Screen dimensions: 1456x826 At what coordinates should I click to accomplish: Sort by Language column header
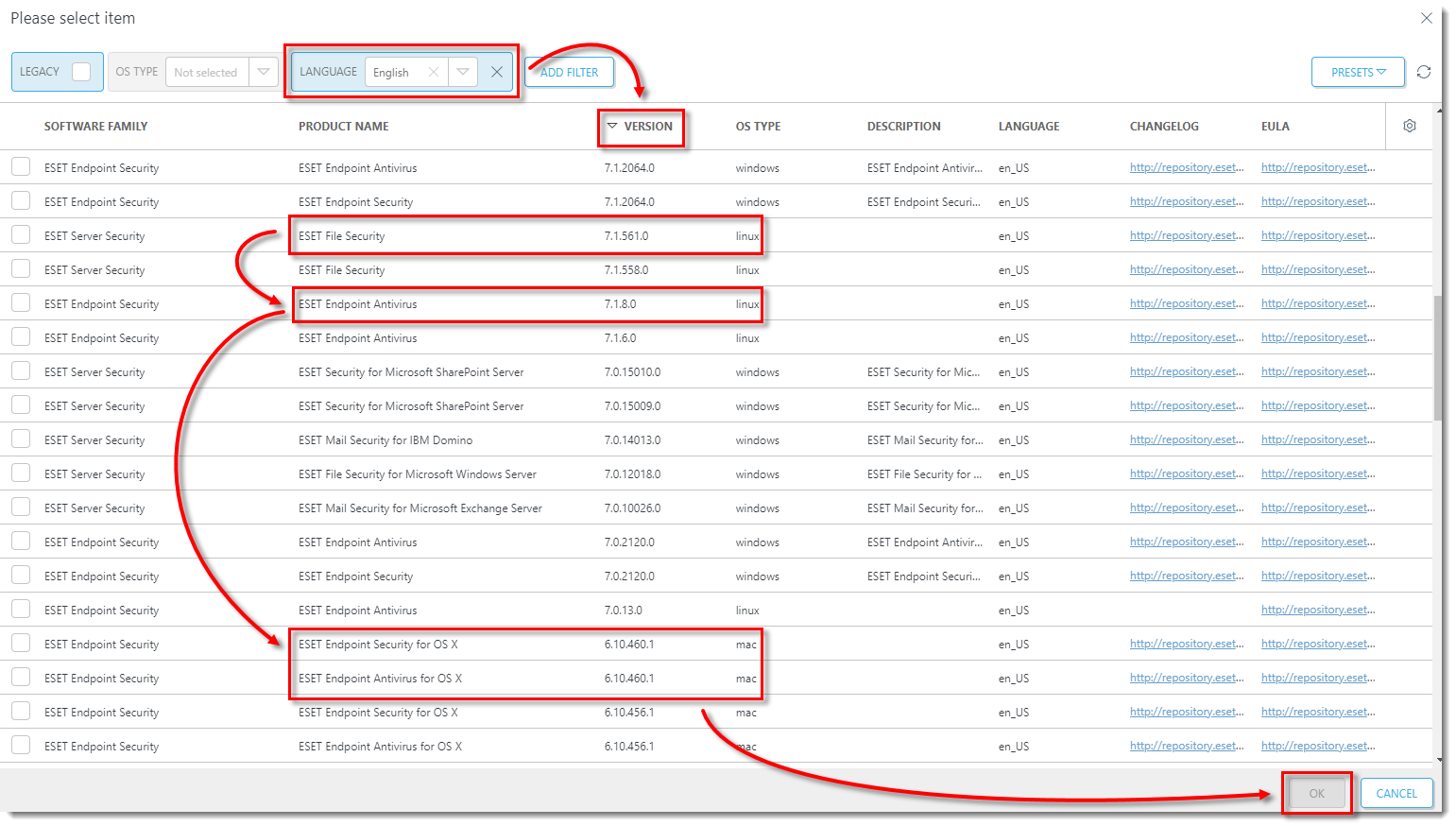pos(1029,126)
